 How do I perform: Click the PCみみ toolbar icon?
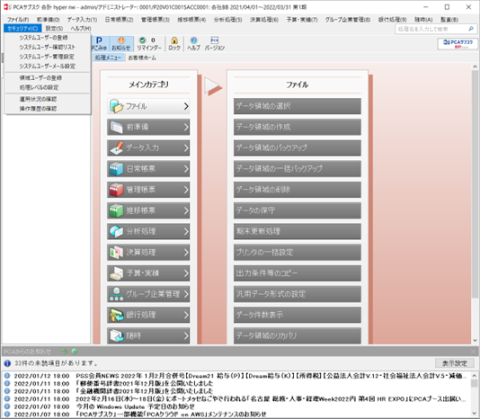99,44
